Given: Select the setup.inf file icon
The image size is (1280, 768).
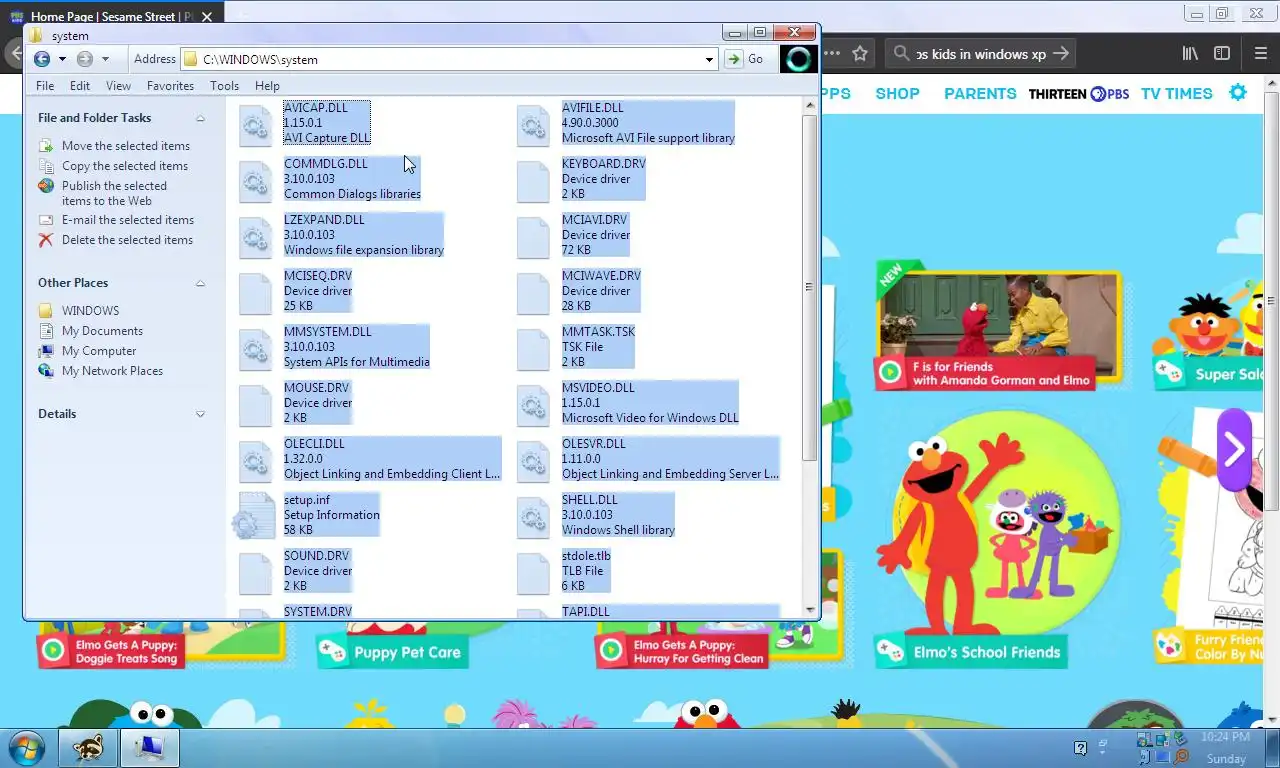Looking at the screenshot, I should (253, 517).
